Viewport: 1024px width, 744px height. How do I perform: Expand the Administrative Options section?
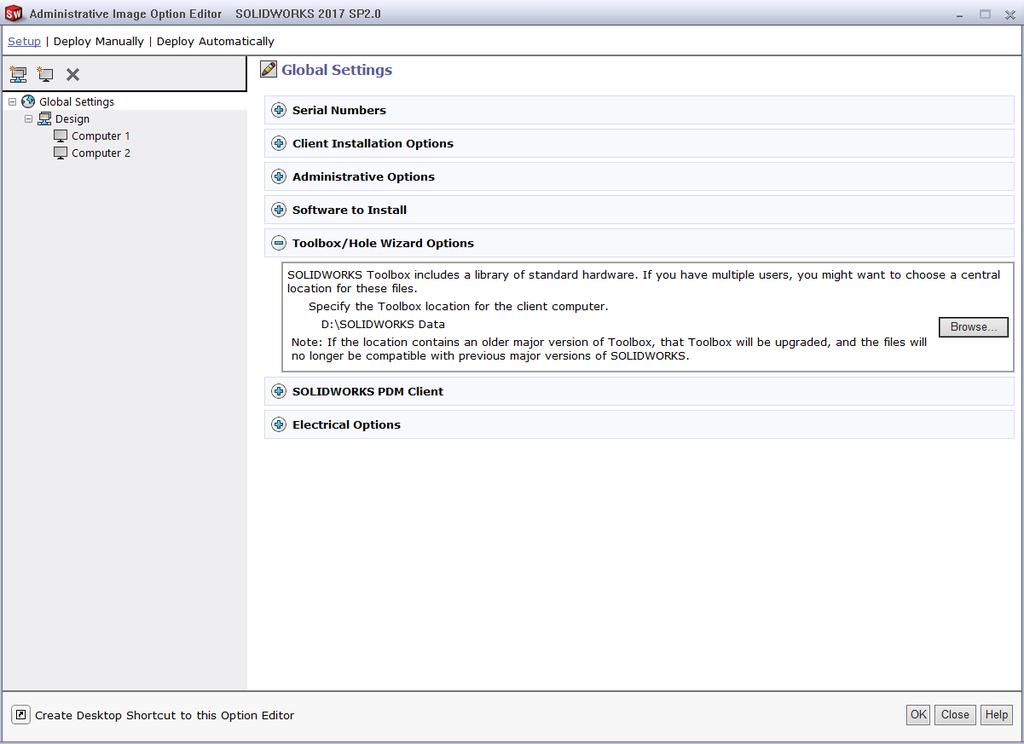tap(279, 176)
